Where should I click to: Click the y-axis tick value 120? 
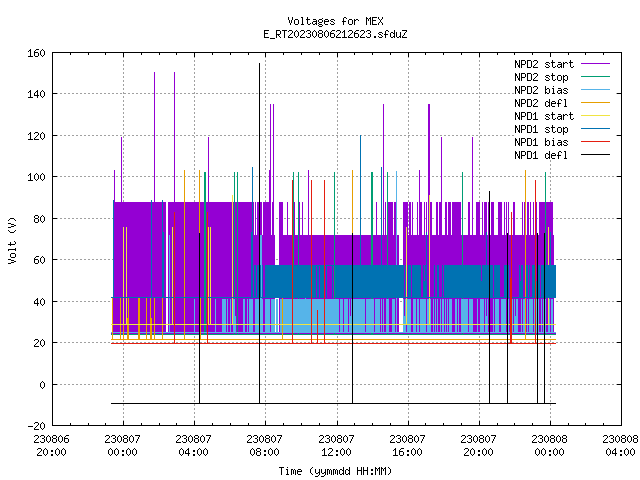(36, 136)
